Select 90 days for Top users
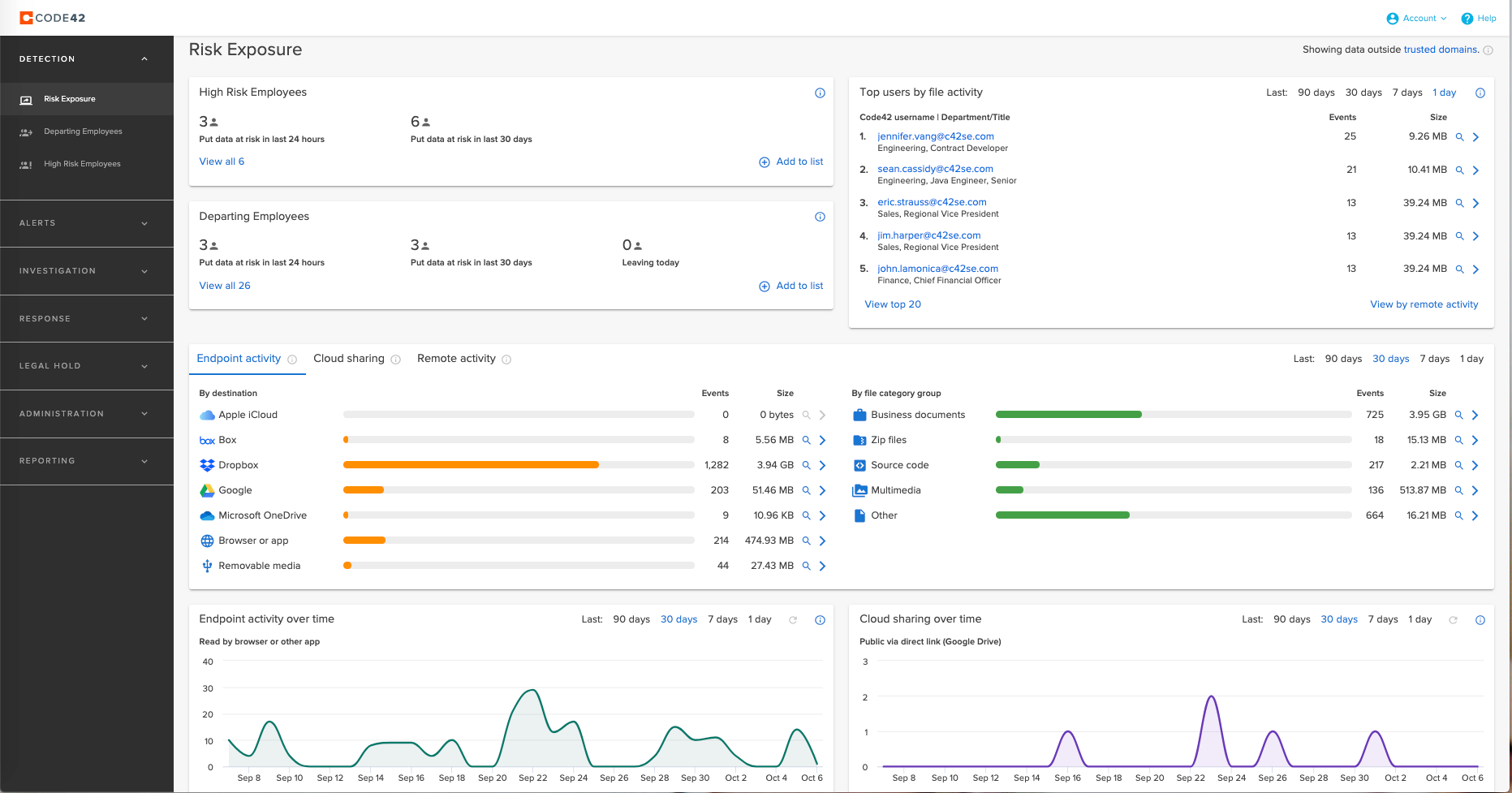1512x793 pixels. pos(1316,93)
